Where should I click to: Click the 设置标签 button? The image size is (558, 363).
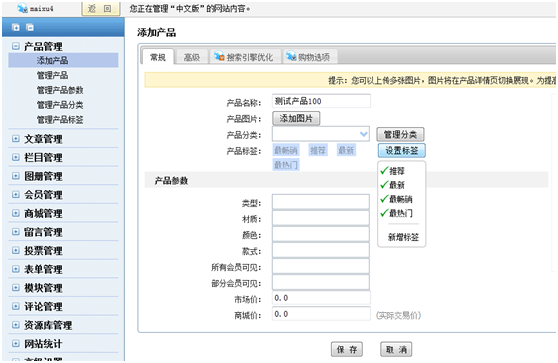(x=401, y=151)
